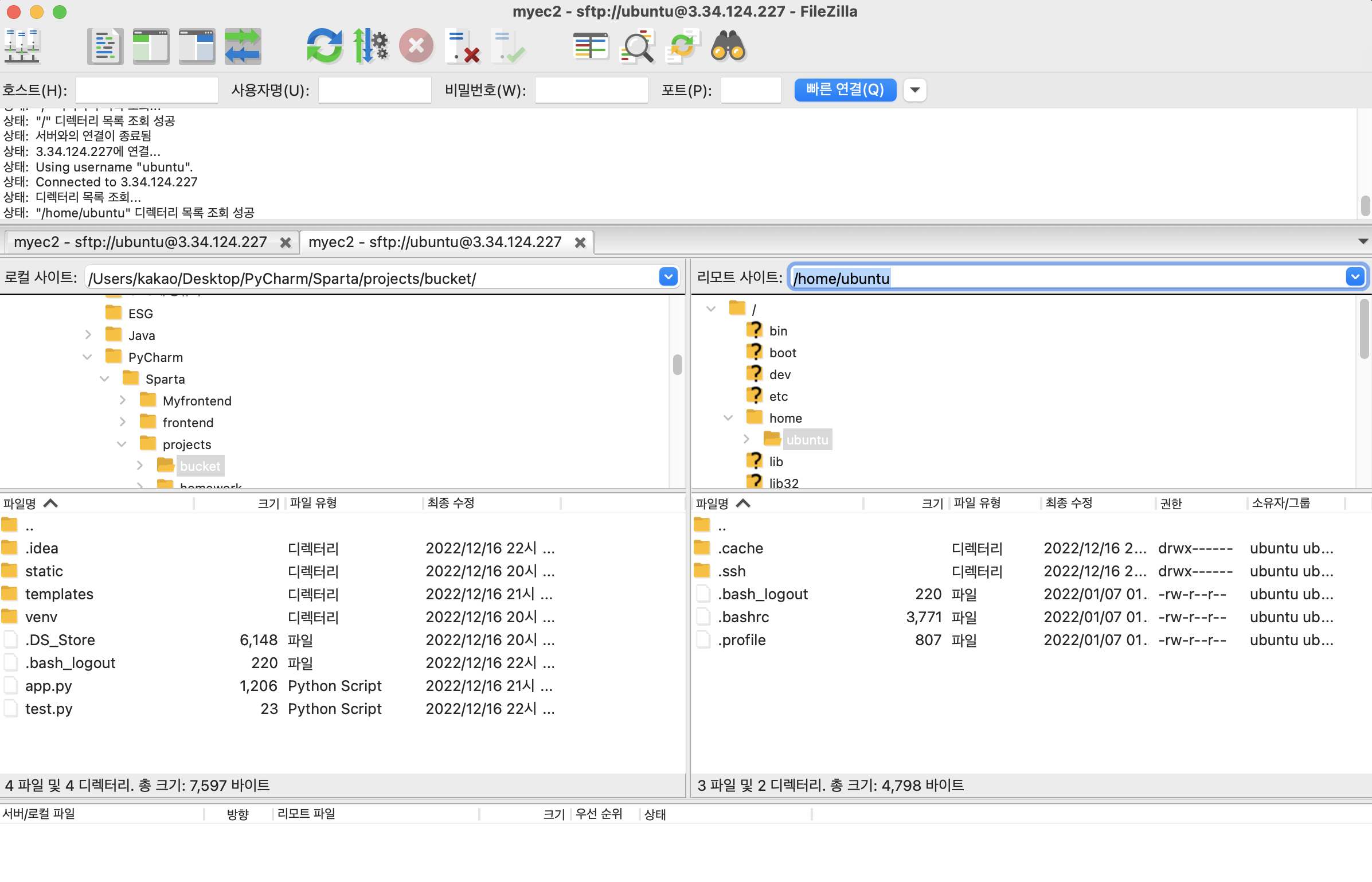Click the local tree vertical scrollbar
1372x882 pixels.
(x=678, y=365)
